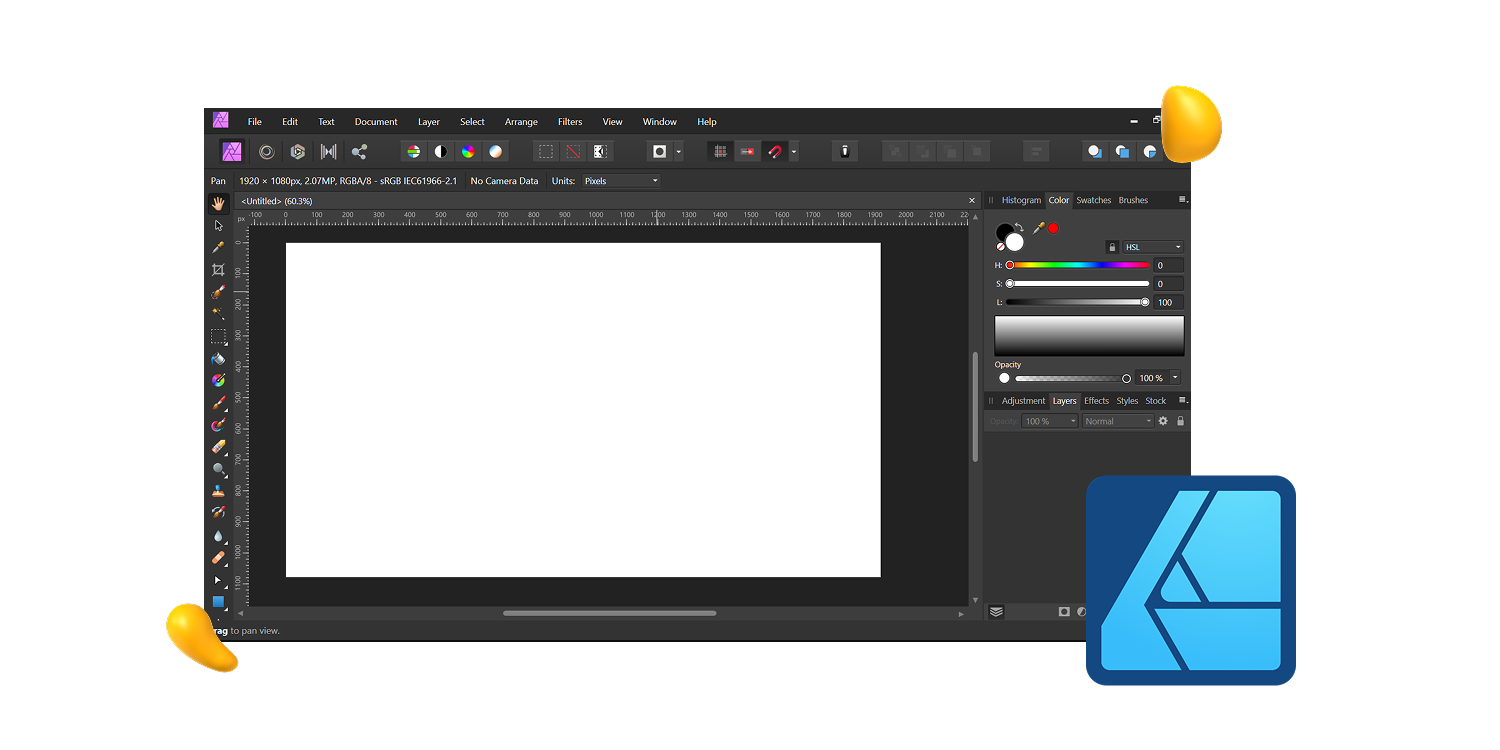Click the Assistant options icon
This screenshot has height=750, width=1500.
click(x=845, y=152)
